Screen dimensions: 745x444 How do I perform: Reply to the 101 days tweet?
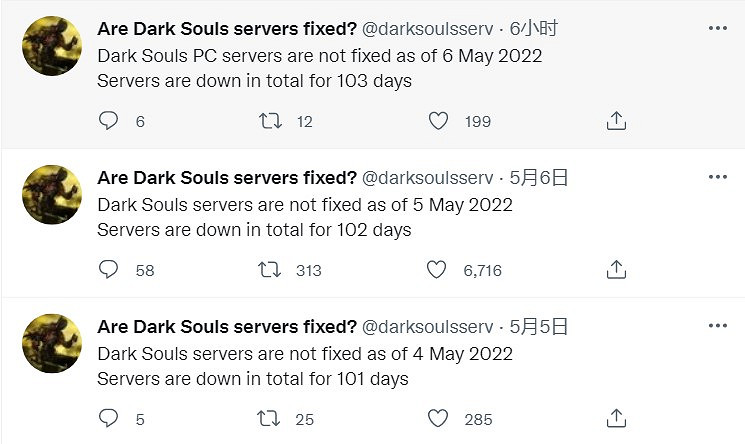[x=109, y=419]
